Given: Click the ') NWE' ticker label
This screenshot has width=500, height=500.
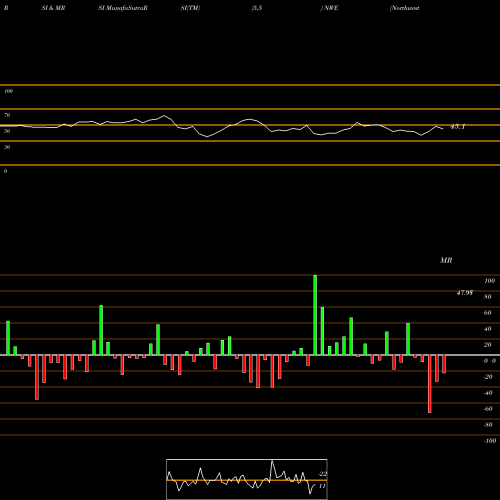Looking at the screenshot, I should coord(329,8).
